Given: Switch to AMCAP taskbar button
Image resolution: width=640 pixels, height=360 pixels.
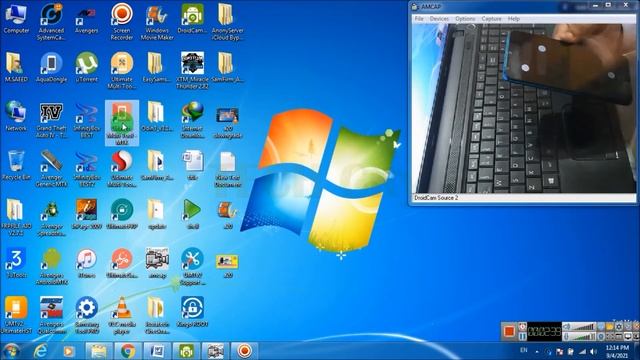Looking at the screenshot, I should coord(216,351).
